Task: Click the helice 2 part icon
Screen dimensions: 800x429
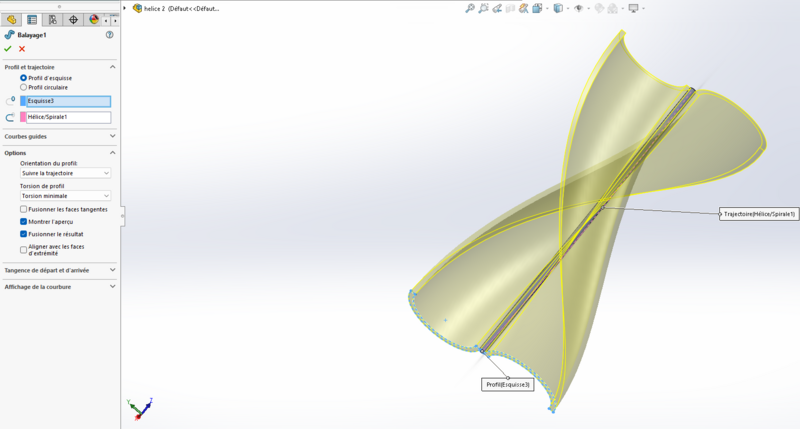Action: 137,8
